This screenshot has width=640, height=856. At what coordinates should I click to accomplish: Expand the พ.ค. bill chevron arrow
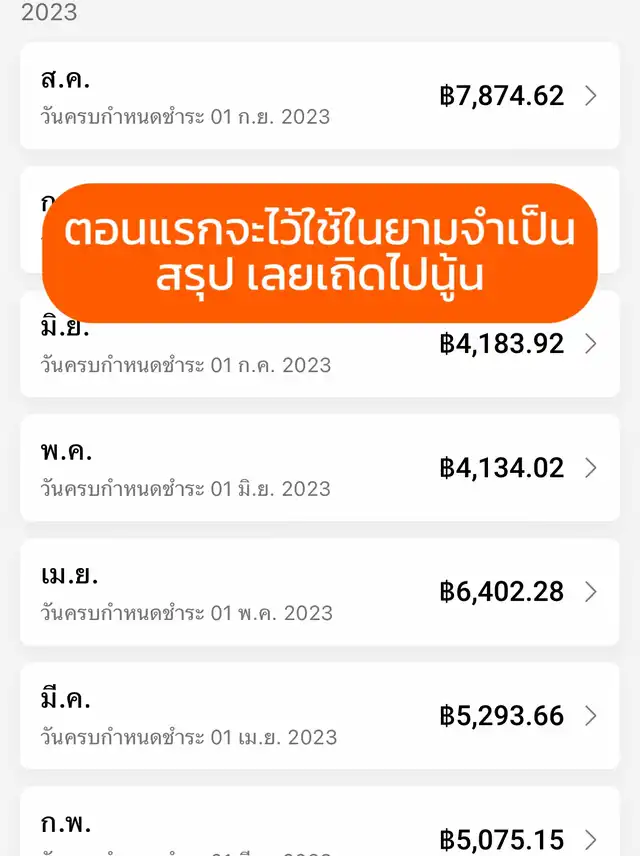point(590,468)
